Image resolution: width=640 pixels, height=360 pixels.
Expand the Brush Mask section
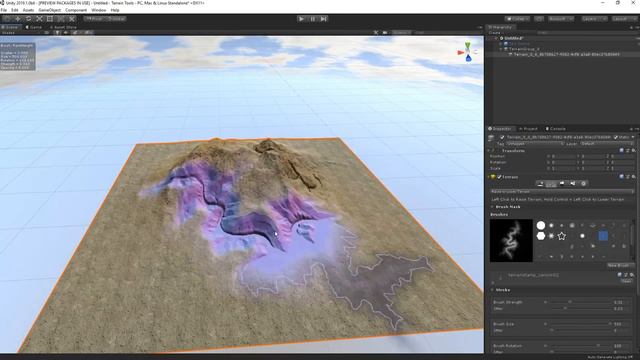(x=492, y=207)
